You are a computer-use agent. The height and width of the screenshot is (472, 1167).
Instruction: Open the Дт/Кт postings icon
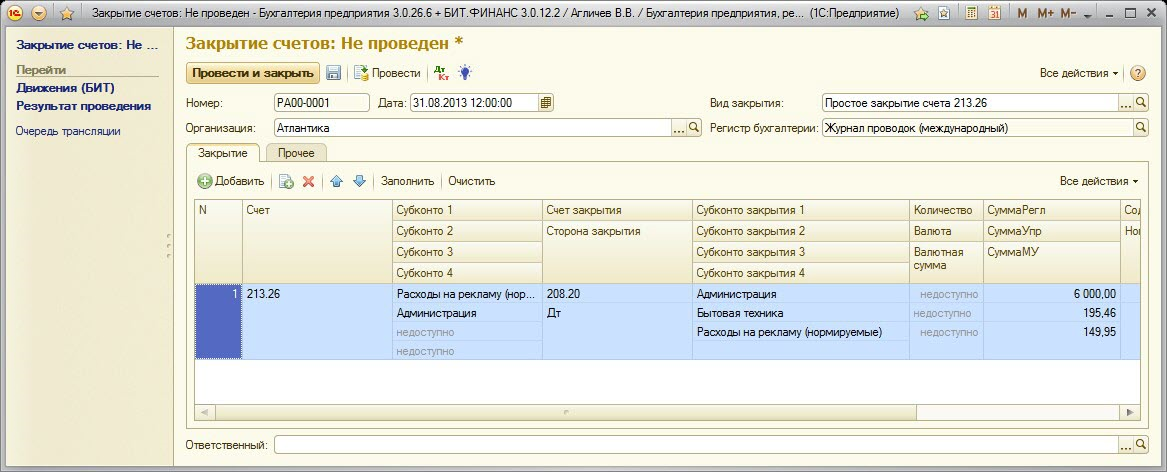(x=440, y=73)
